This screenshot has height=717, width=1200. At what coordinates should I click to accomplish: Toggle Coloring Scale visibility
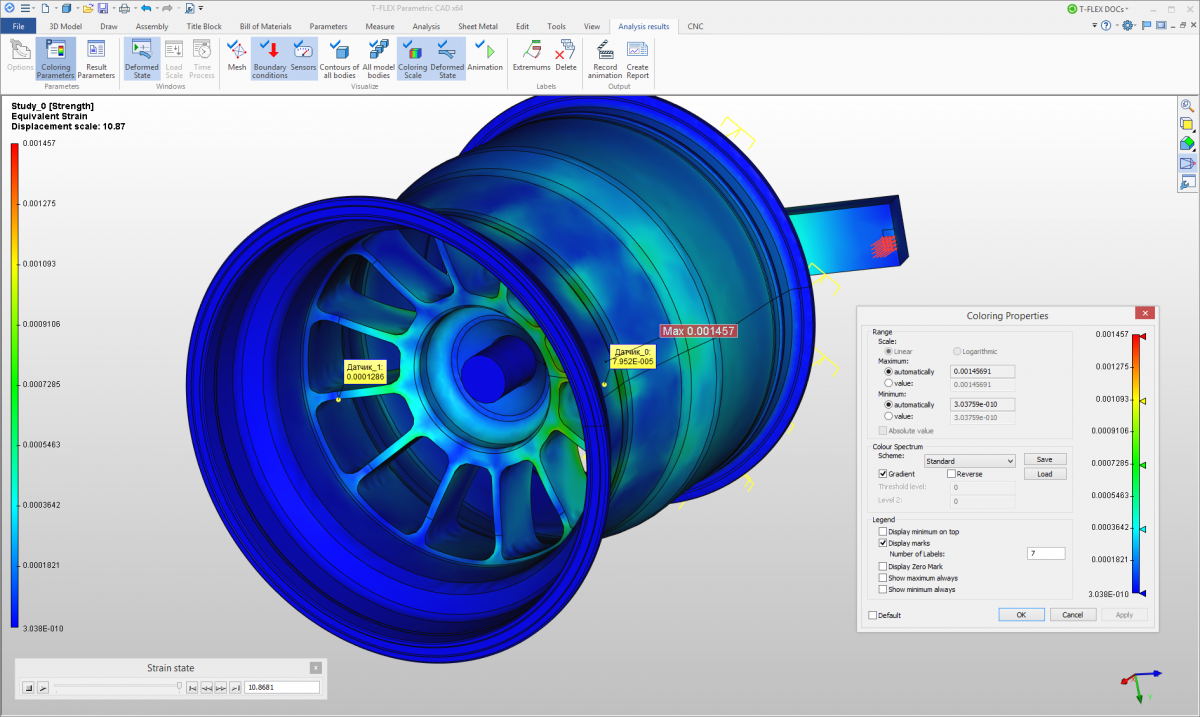coord(413,58)
